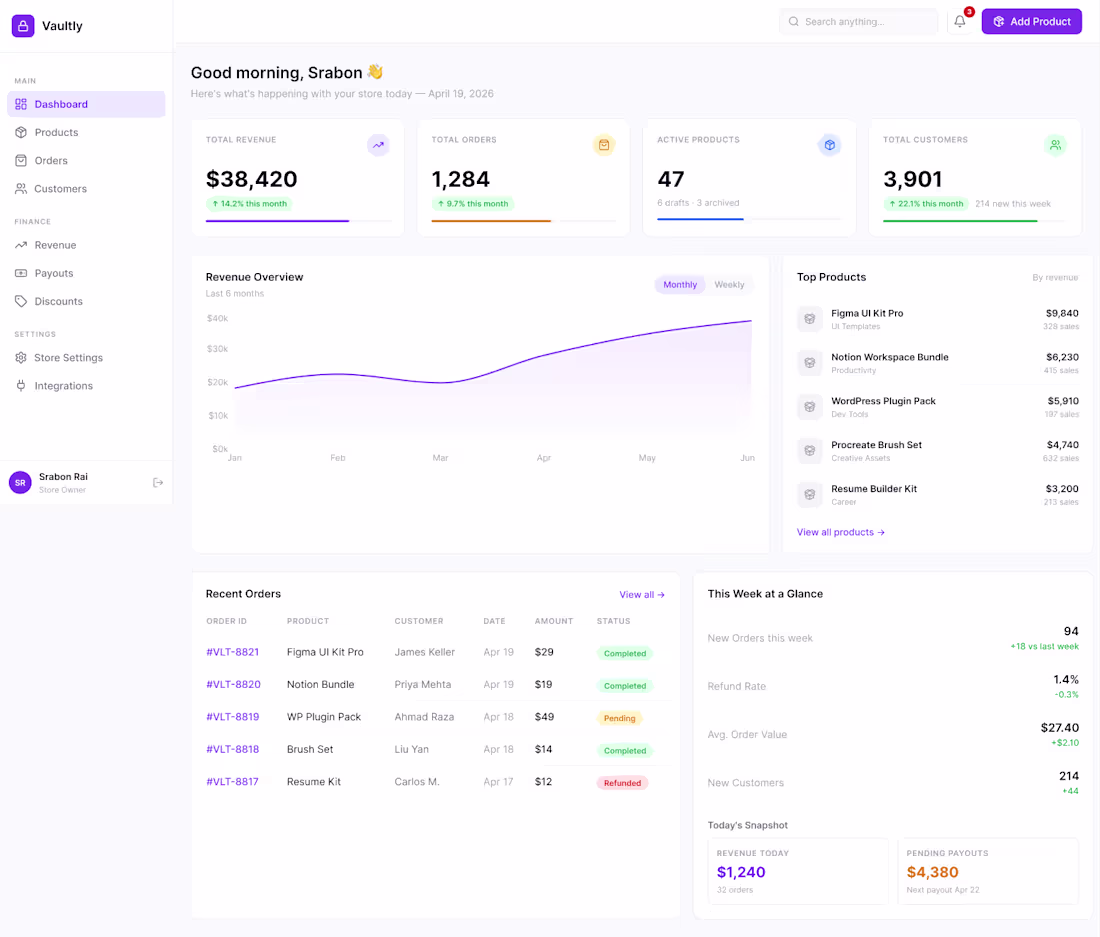Click the Discounts tag icon in sidebar

tap(21, 301)
